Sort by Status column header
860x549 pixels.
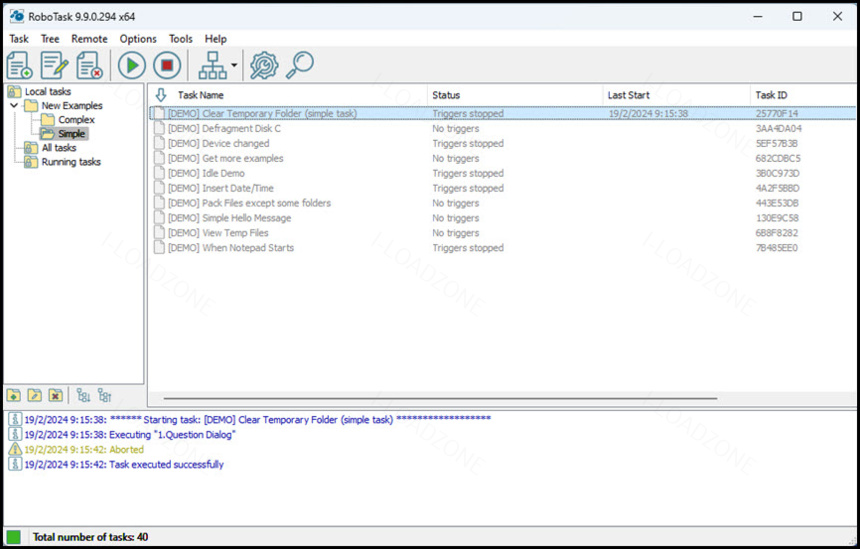(x=446, y=95)
